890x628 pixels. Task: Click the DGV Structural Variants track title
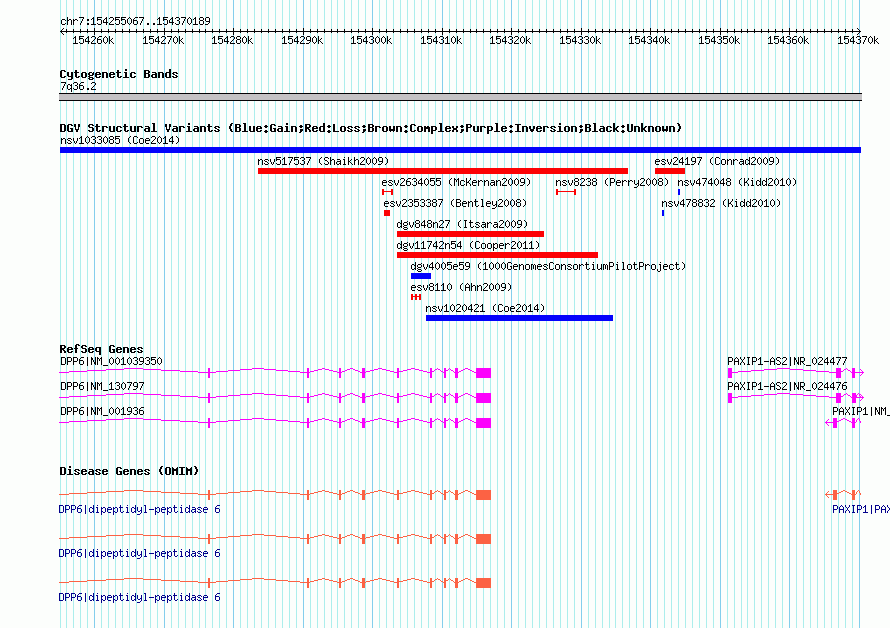(x=371, y=128)
